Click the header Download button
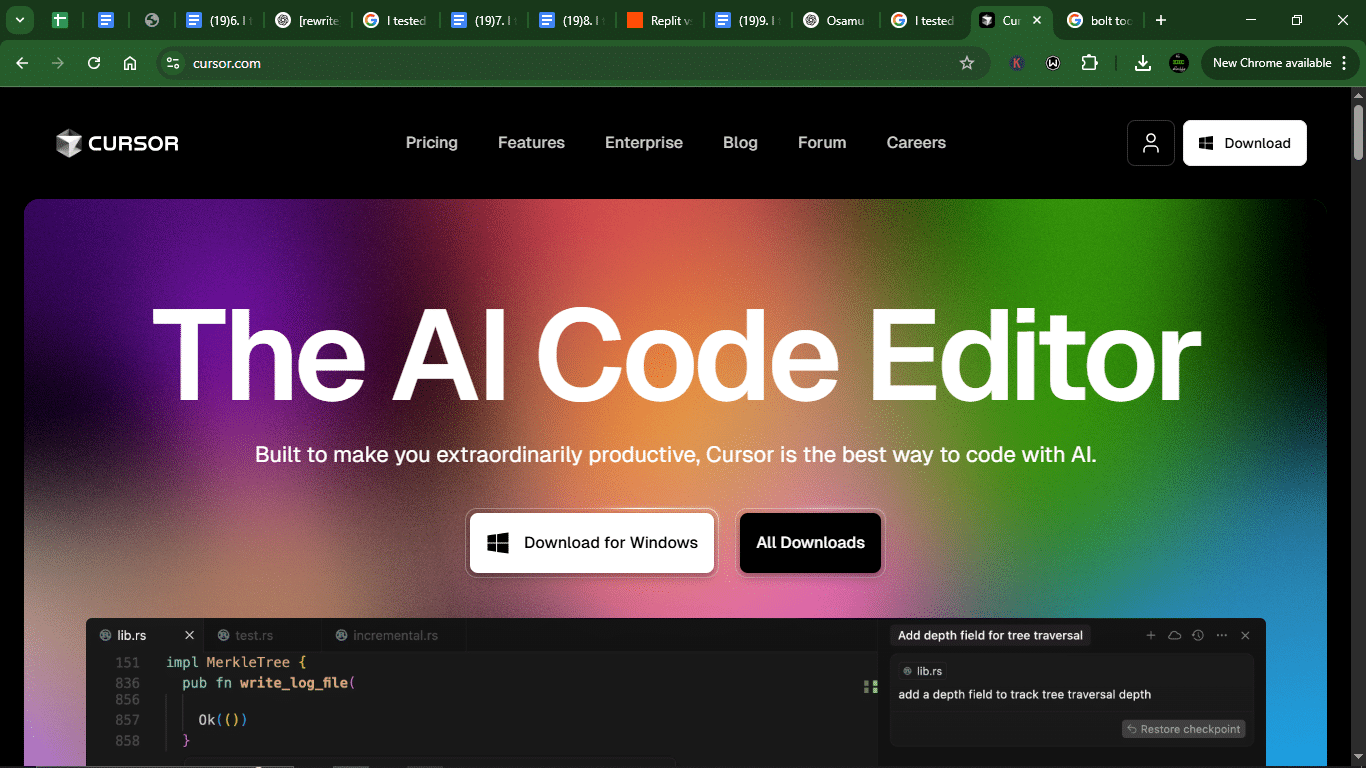 pos(1245,143)
